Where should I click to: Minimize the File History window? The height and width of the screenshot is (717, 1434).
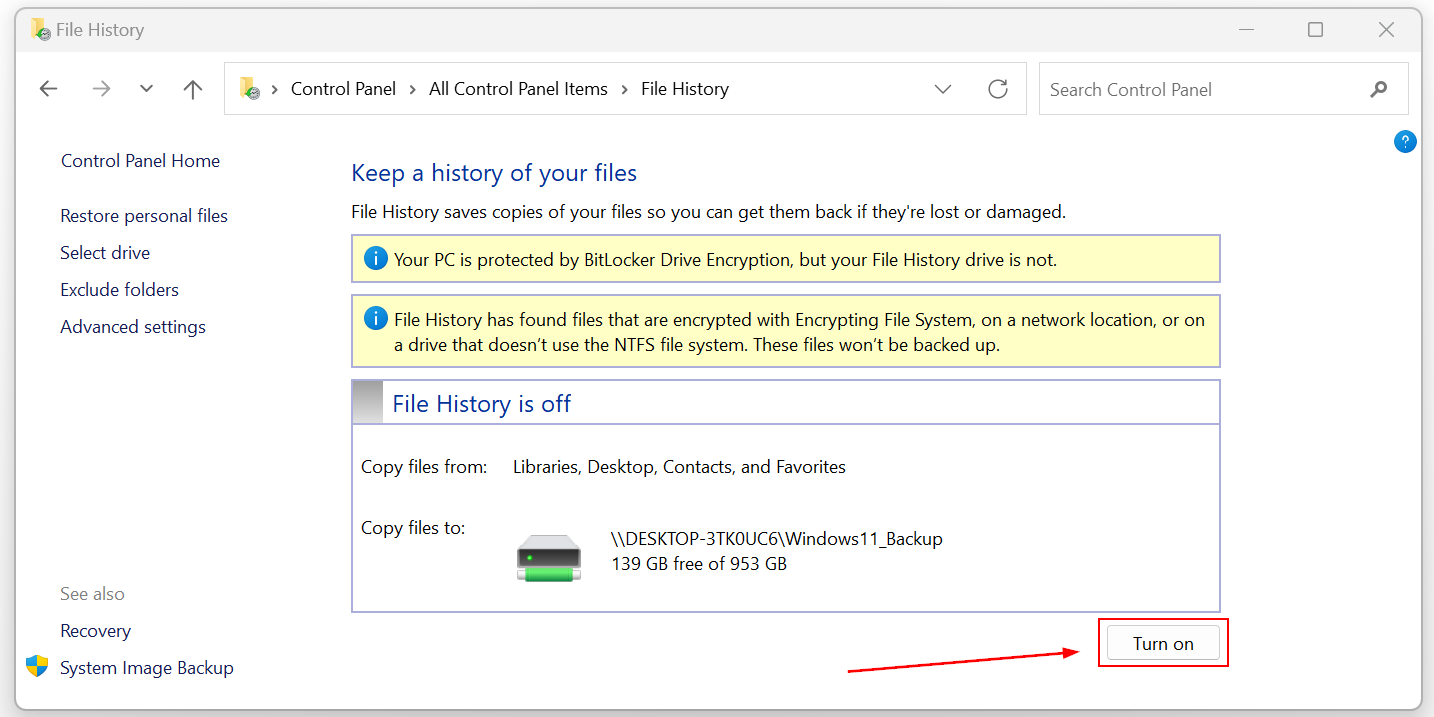[x=1245, y=30]
